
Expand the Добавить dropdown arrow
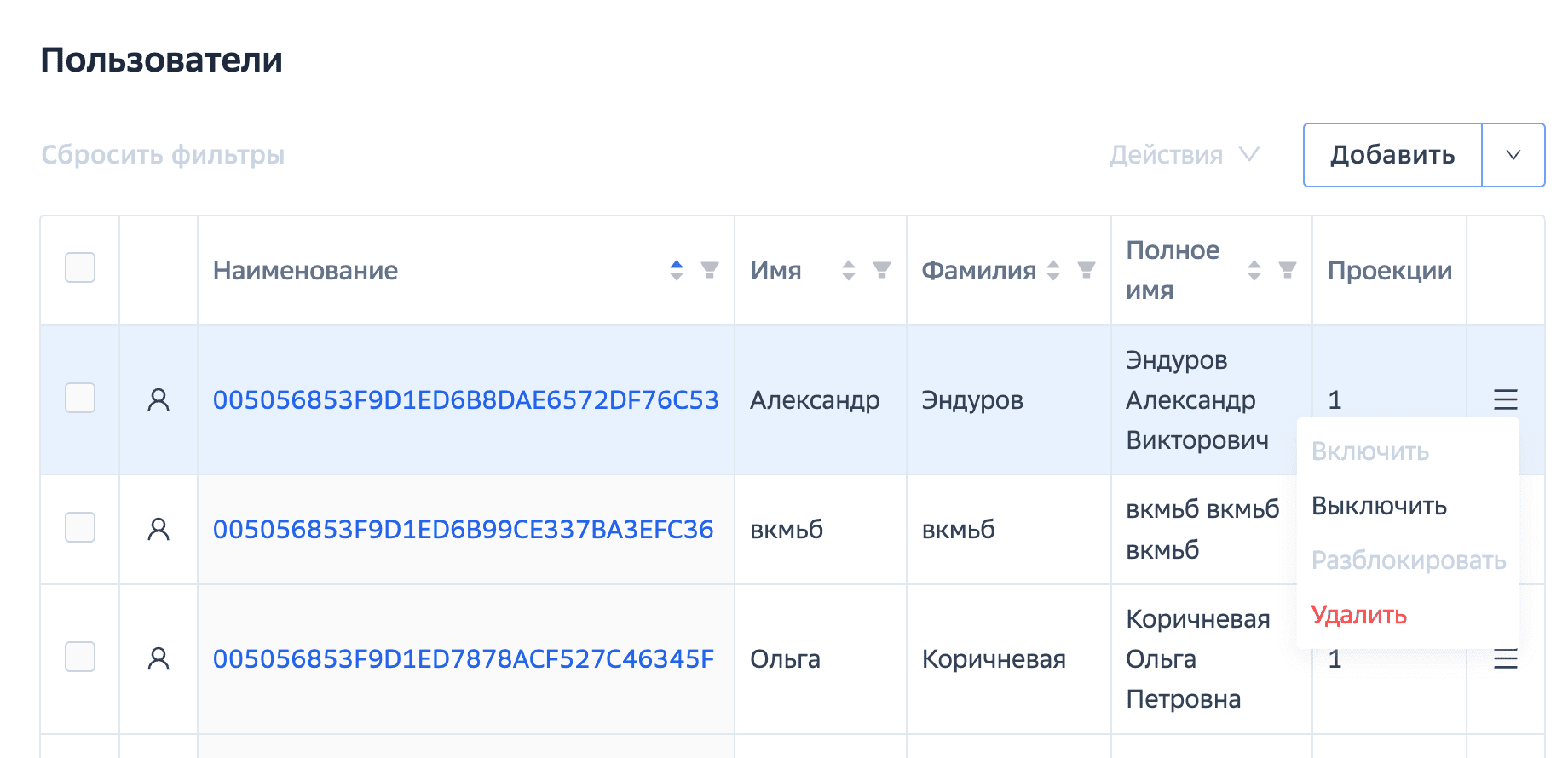[x=1513, y=155]
